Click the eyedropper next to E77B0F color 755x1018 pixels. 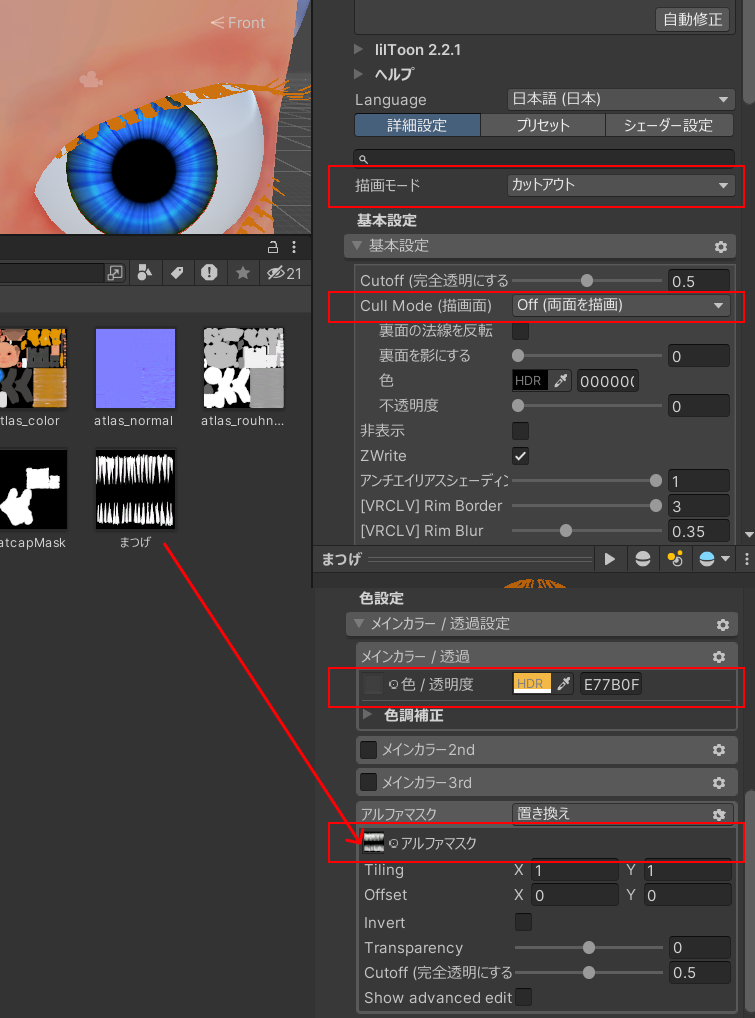click(563, 684)
